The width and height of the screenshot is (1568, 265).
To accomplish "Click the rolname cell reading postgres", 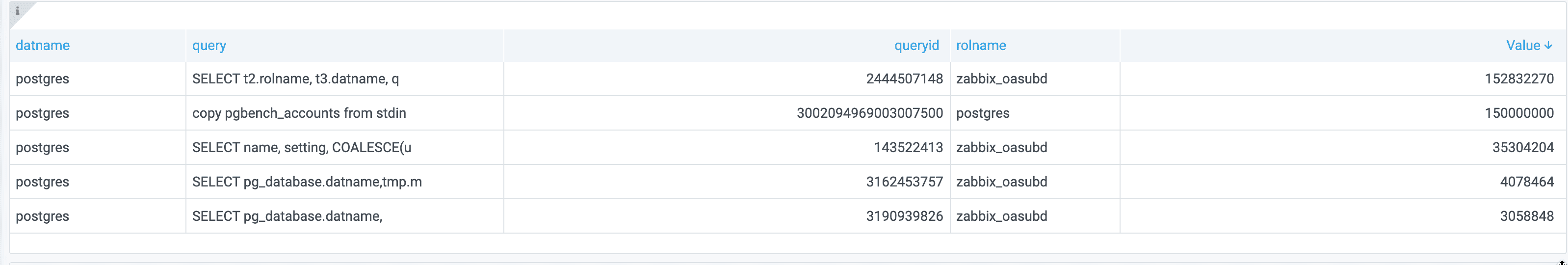I will (982, 113).
